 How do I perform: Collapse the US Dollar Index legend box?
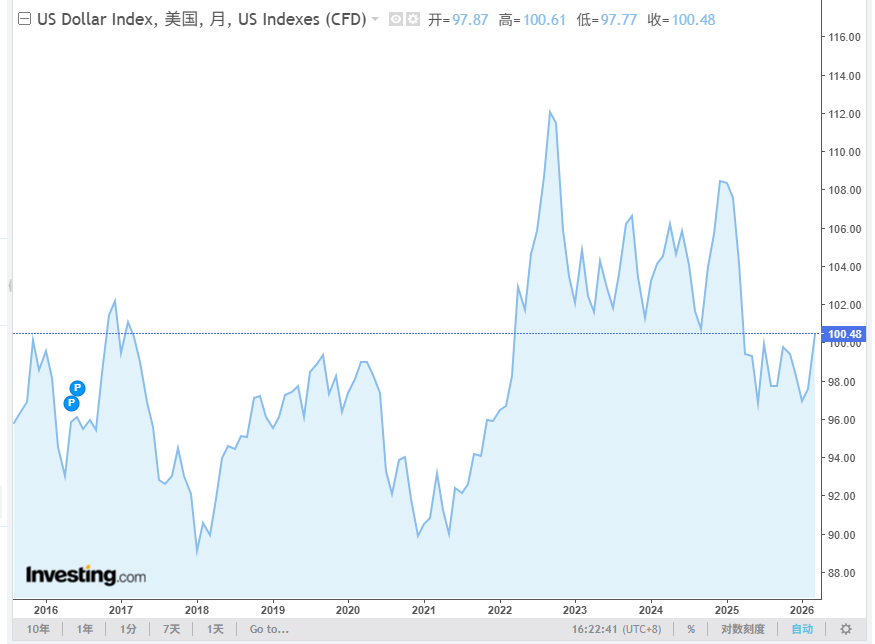pos(25,19)
